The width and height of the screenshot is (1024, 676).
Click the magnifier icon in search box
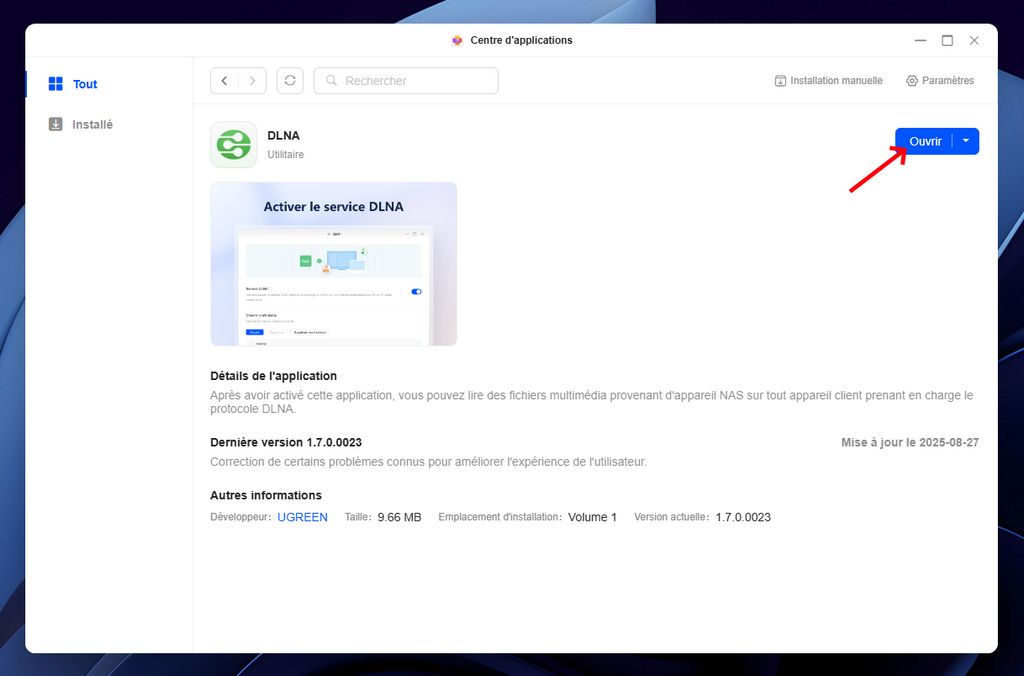331,81
